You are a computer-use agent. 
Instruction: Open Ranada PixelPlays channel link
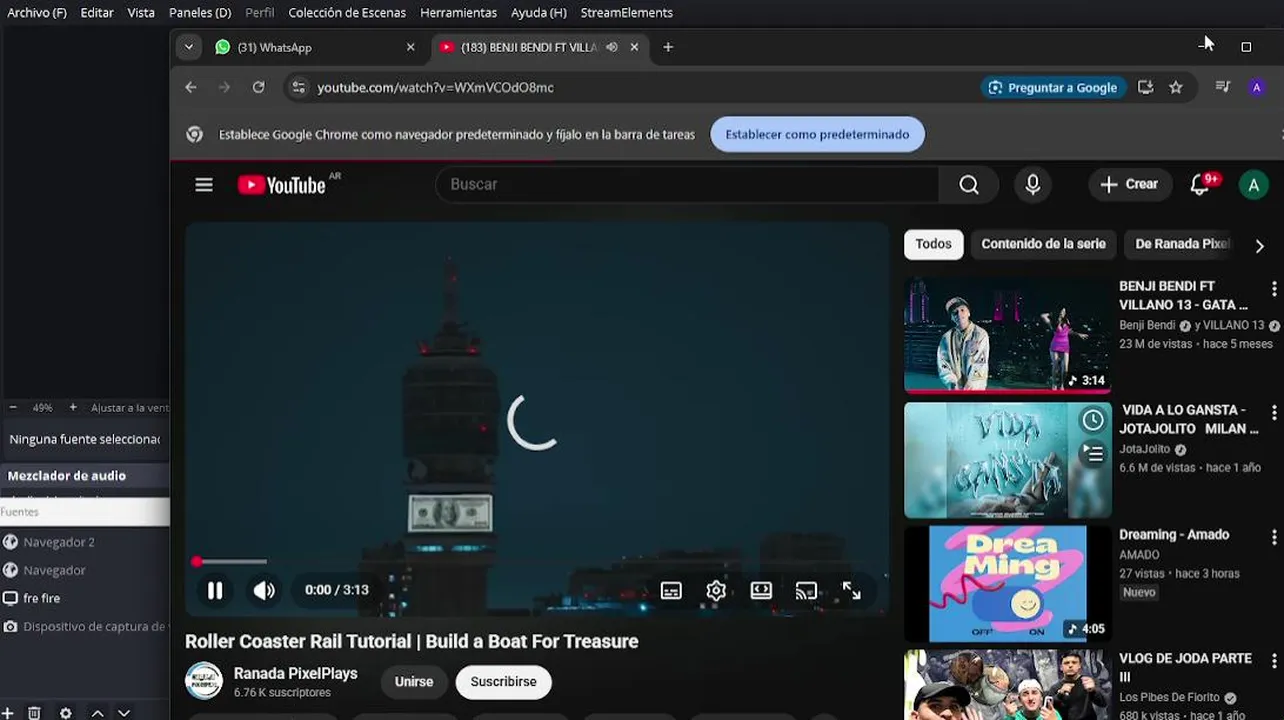(x=295, y=673)
